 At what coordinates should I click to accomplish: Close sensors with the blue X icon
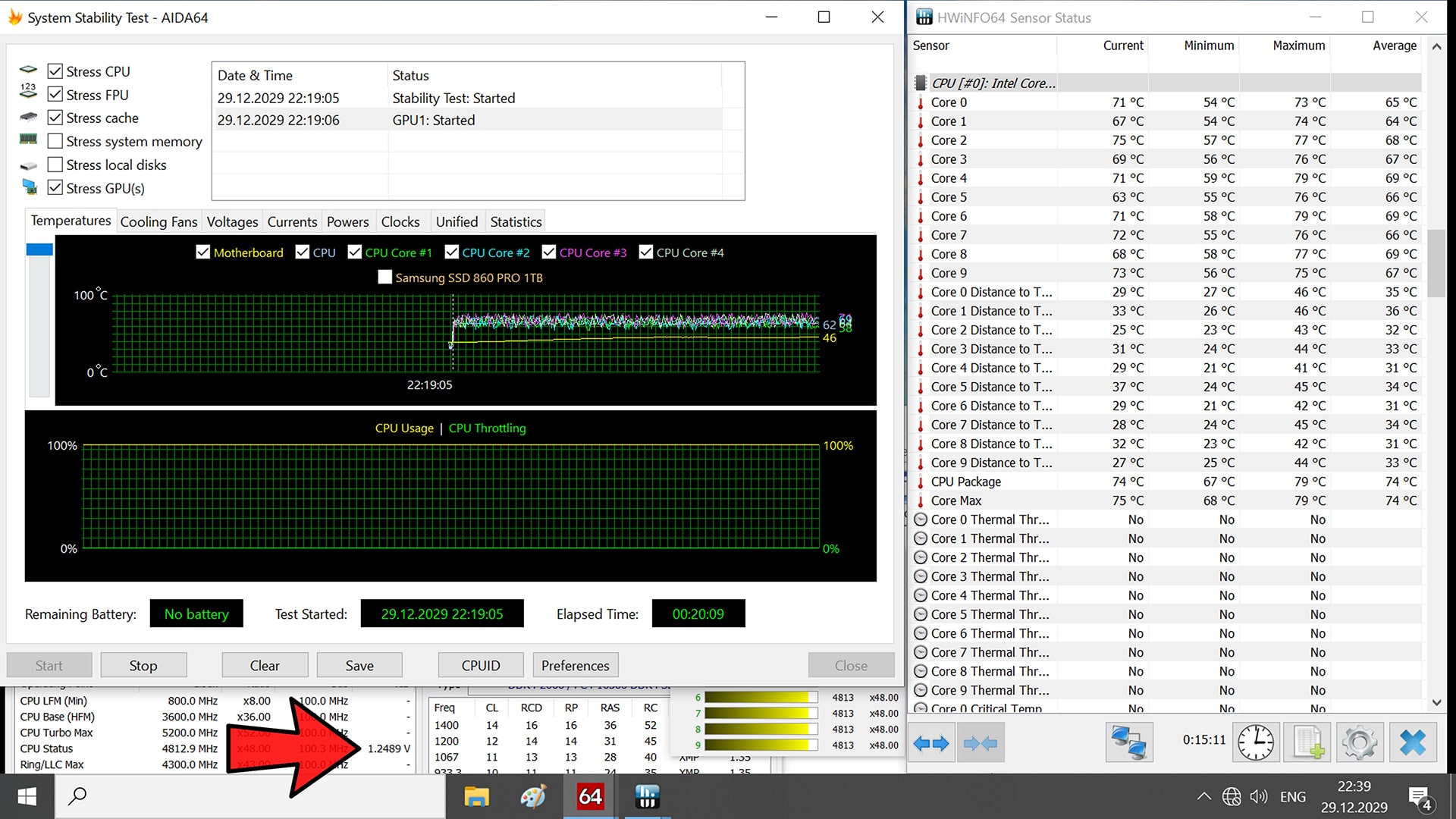click(x=1412, y=743)
